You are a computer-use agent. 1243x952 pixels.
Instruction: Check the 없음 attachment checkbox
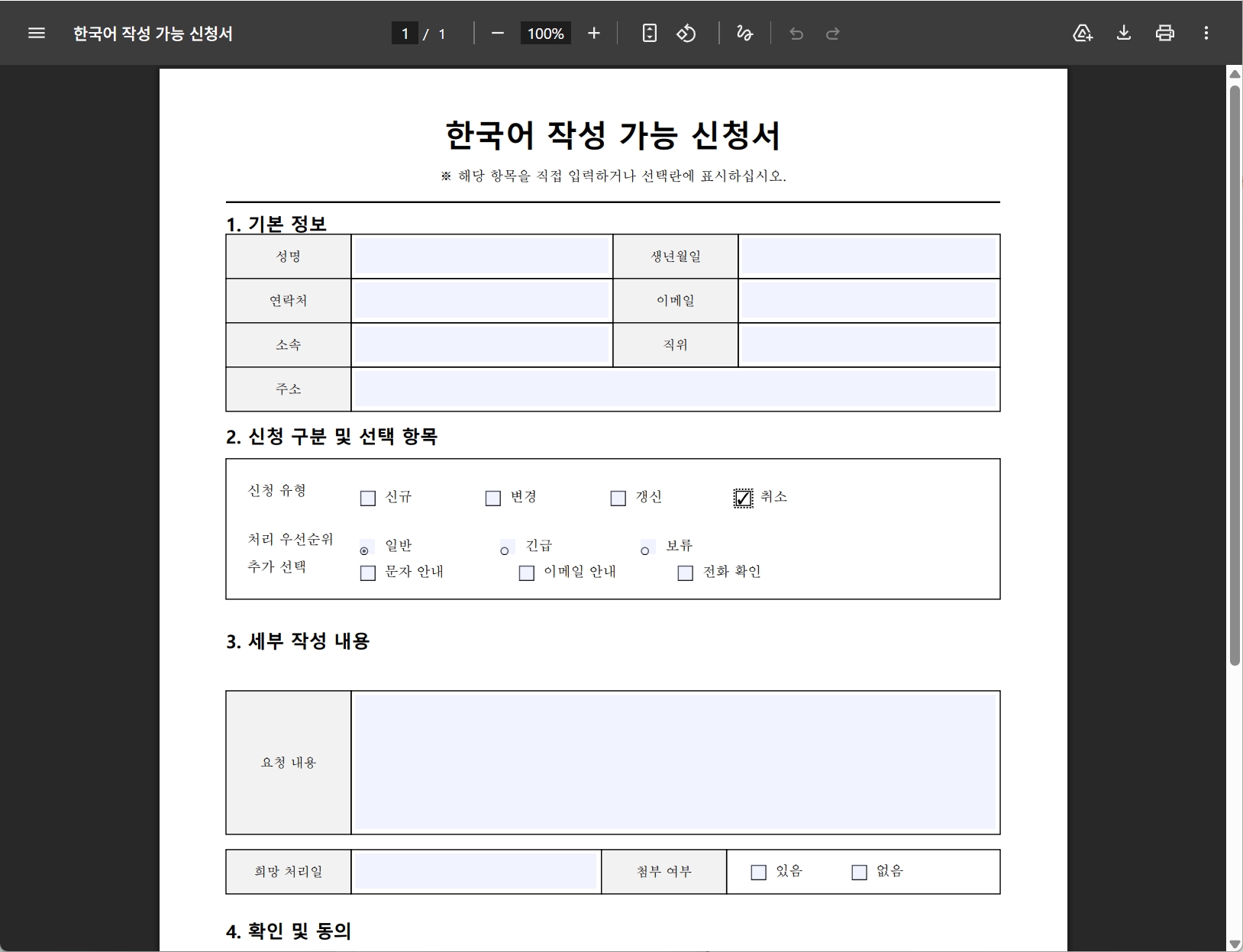tap(860, 873)
